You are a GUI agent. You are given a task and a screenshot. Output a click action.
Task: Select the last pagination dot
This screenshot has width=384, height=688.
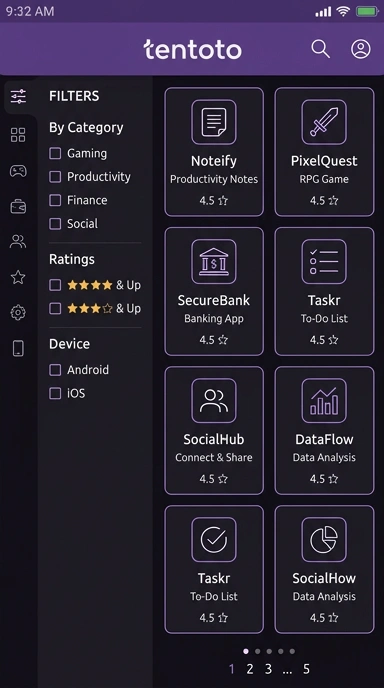292,651
